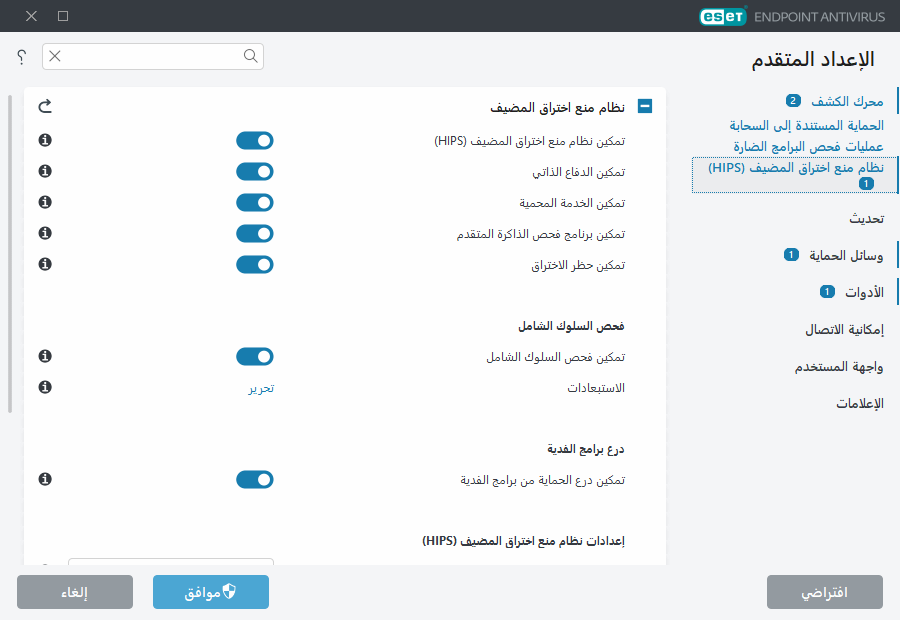Click info icon for درع برامج الفدية toggle
The height and width of the screenshot is (620, 900).
pos(44,480)
